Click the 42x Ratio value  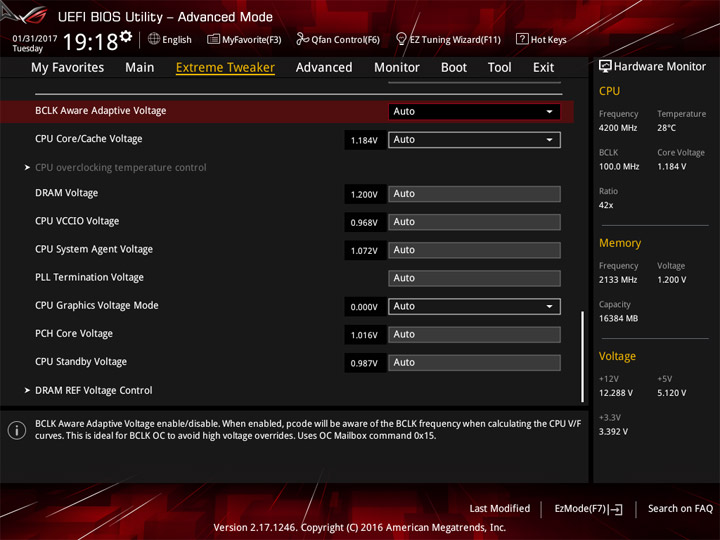point(606,205)
